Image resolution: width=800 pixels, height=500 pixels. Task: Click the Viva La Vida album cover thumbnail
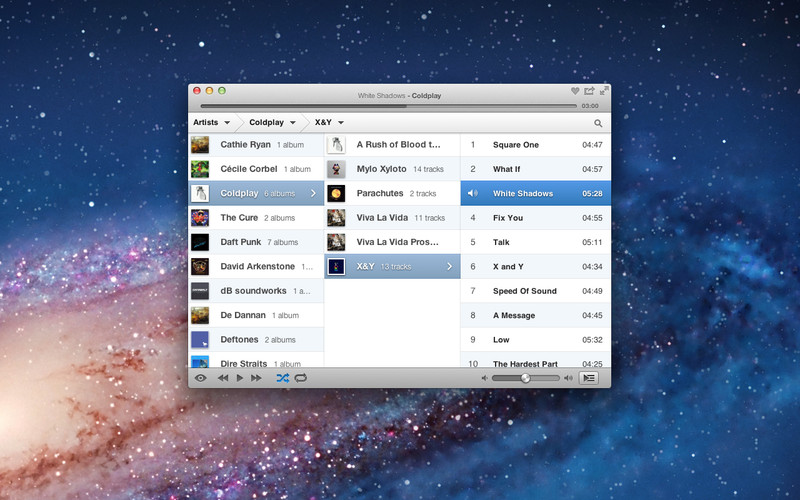pos(337,218)
